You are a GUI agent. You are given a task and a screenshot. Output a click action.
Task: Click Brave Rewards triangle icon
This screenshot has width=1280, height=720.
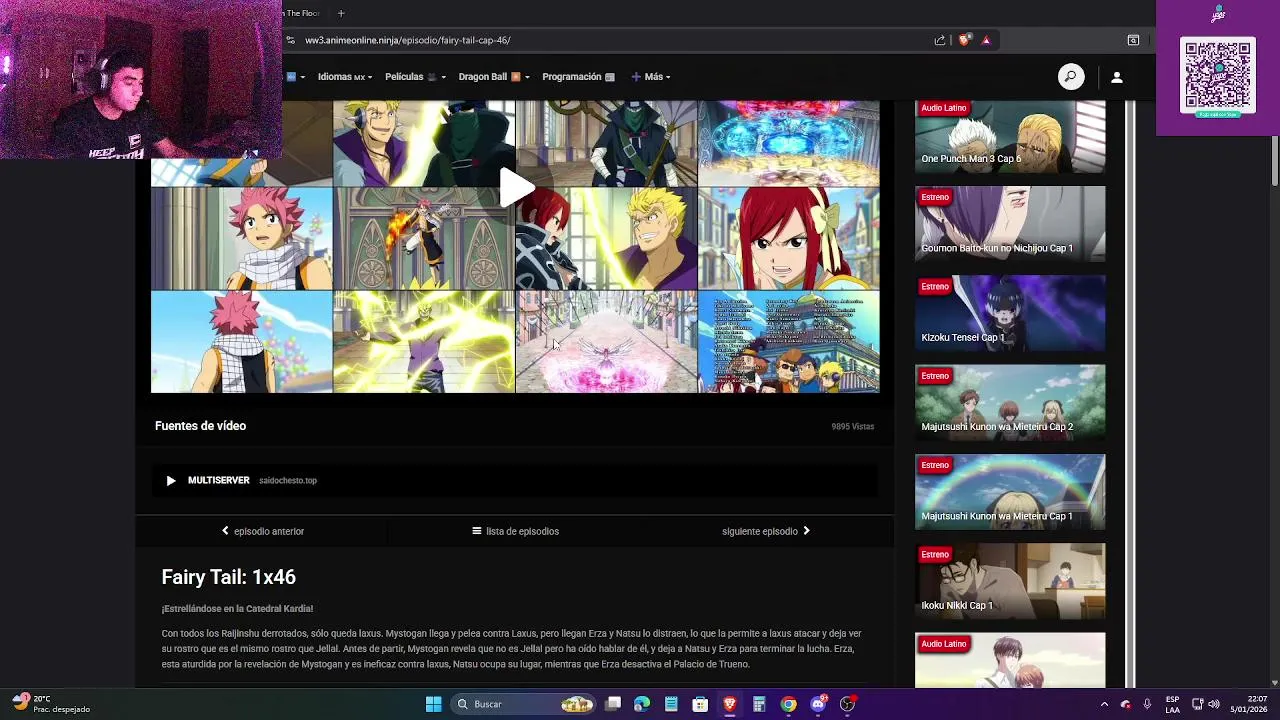pos(986,40)
